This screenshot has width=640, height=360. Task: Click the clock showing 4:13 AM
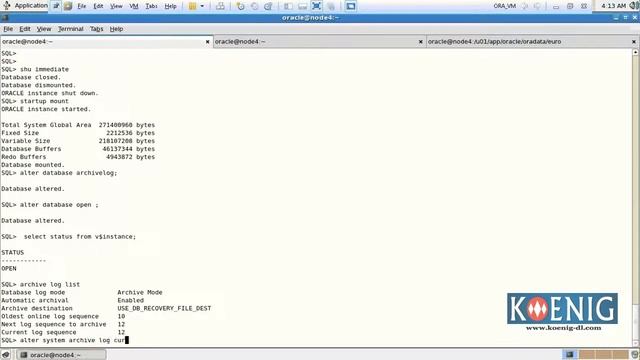(x=613, y=6)
